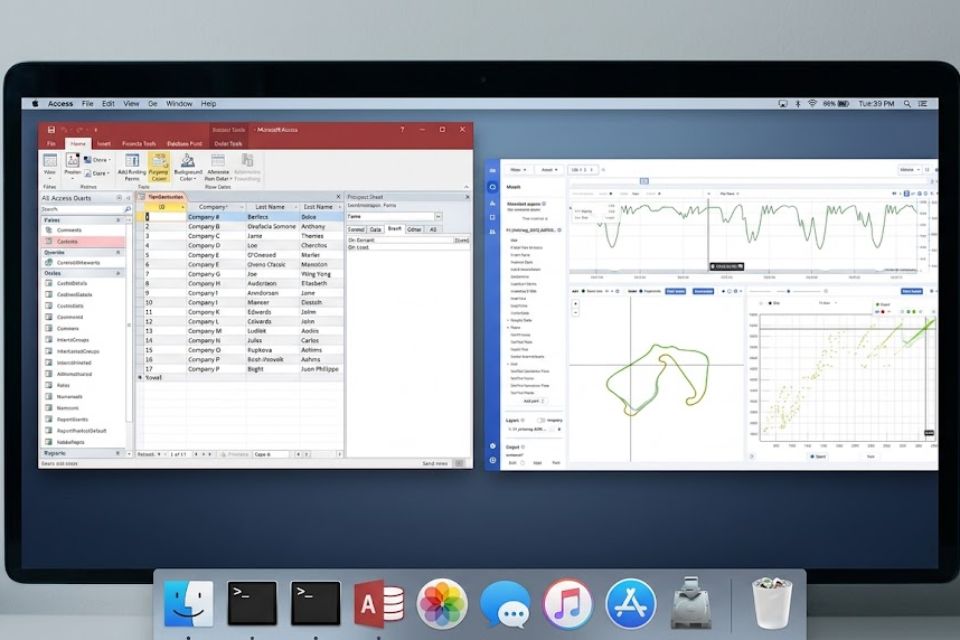Viewport: 960px width, 640px height.
Task: Click the first blue button in track map toolbar
Action: click(x=675, y=292)
